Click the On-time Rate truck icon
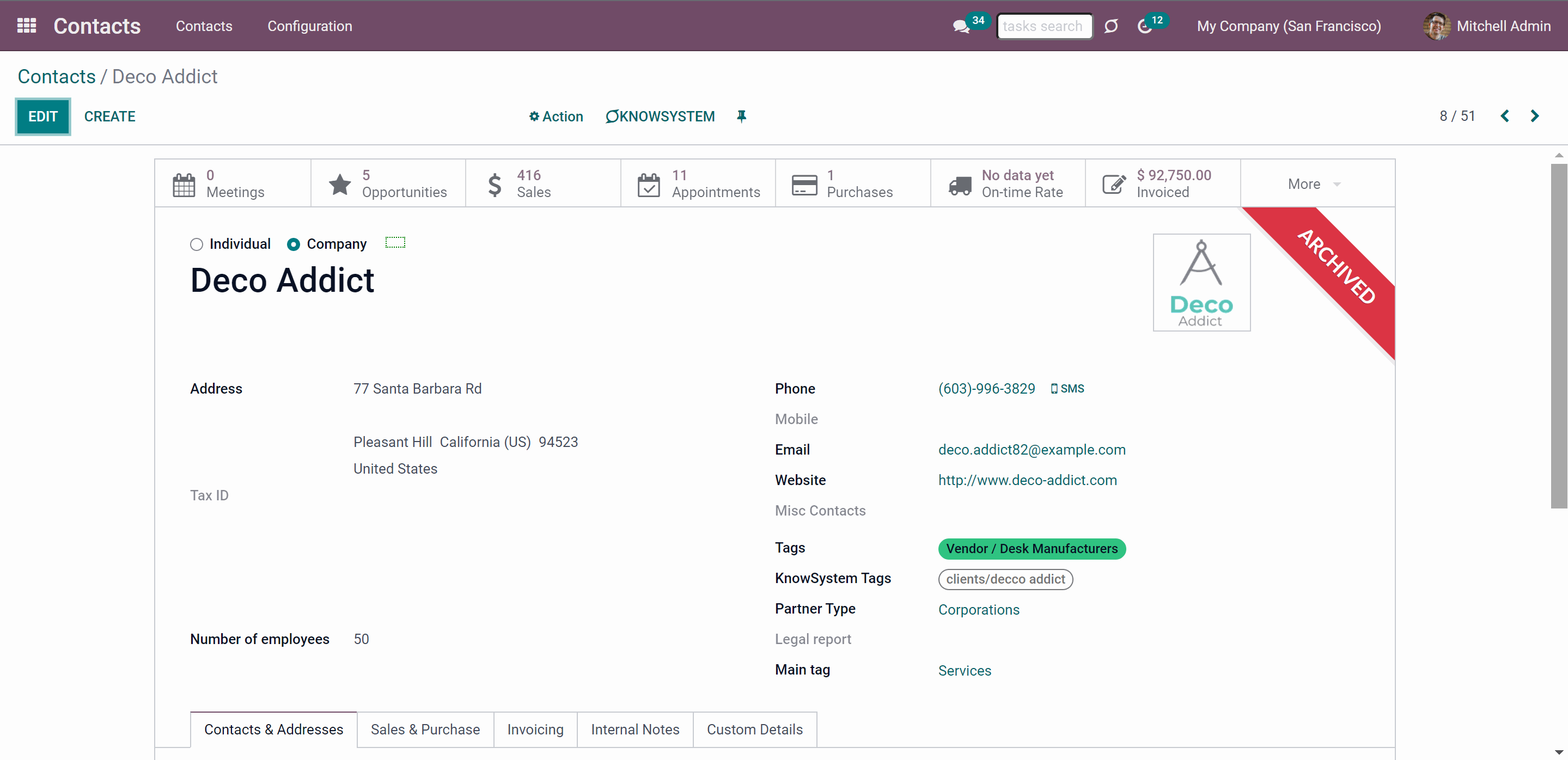The image size is (1568, 760). point(960,185)
